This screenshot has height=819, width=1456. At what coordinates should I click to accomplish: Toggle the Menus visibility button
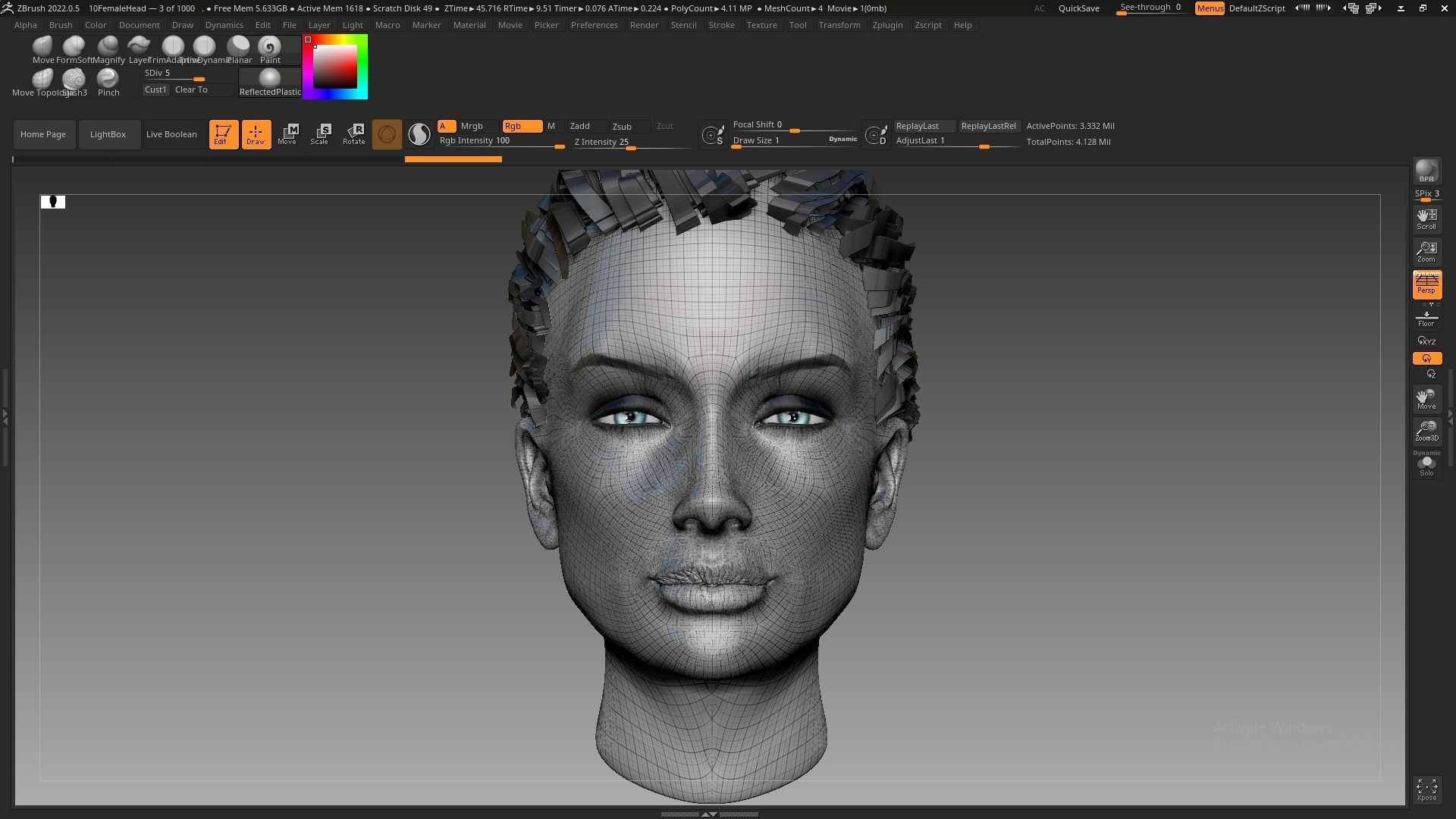click(1210, 8)
